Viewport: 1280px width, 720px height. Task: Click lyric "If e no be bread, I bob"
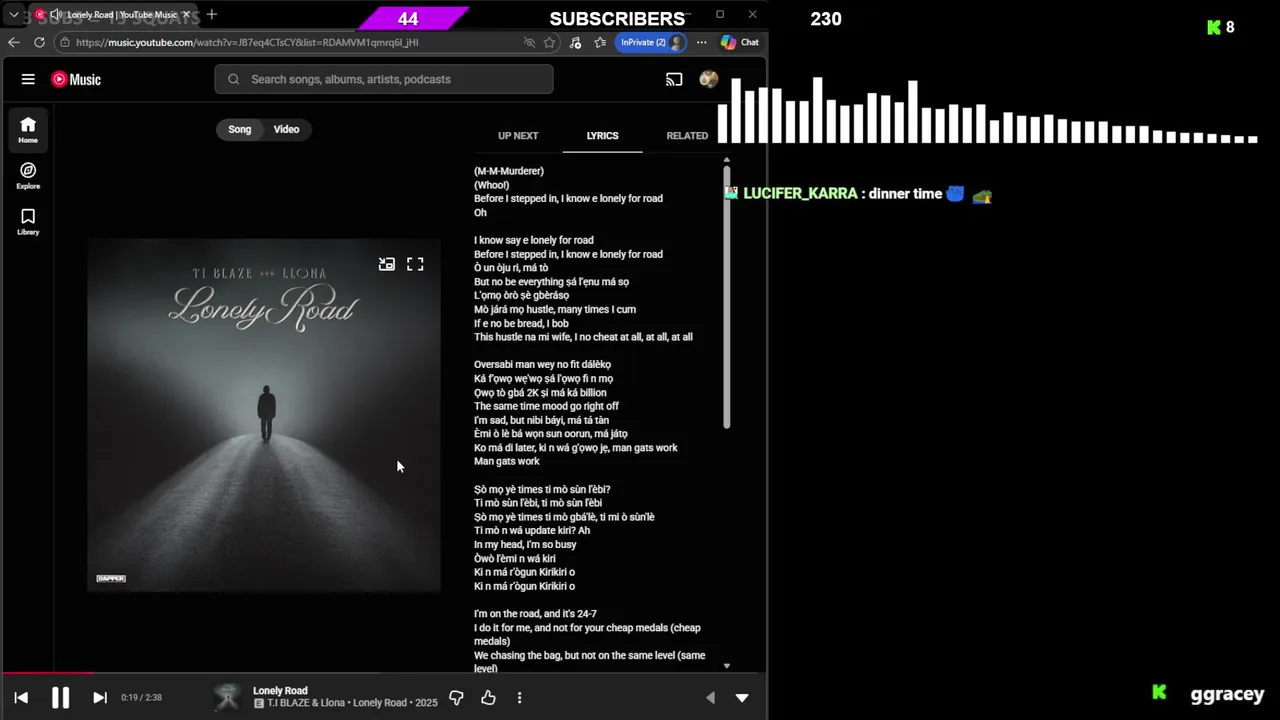click(x=521, y=323)
